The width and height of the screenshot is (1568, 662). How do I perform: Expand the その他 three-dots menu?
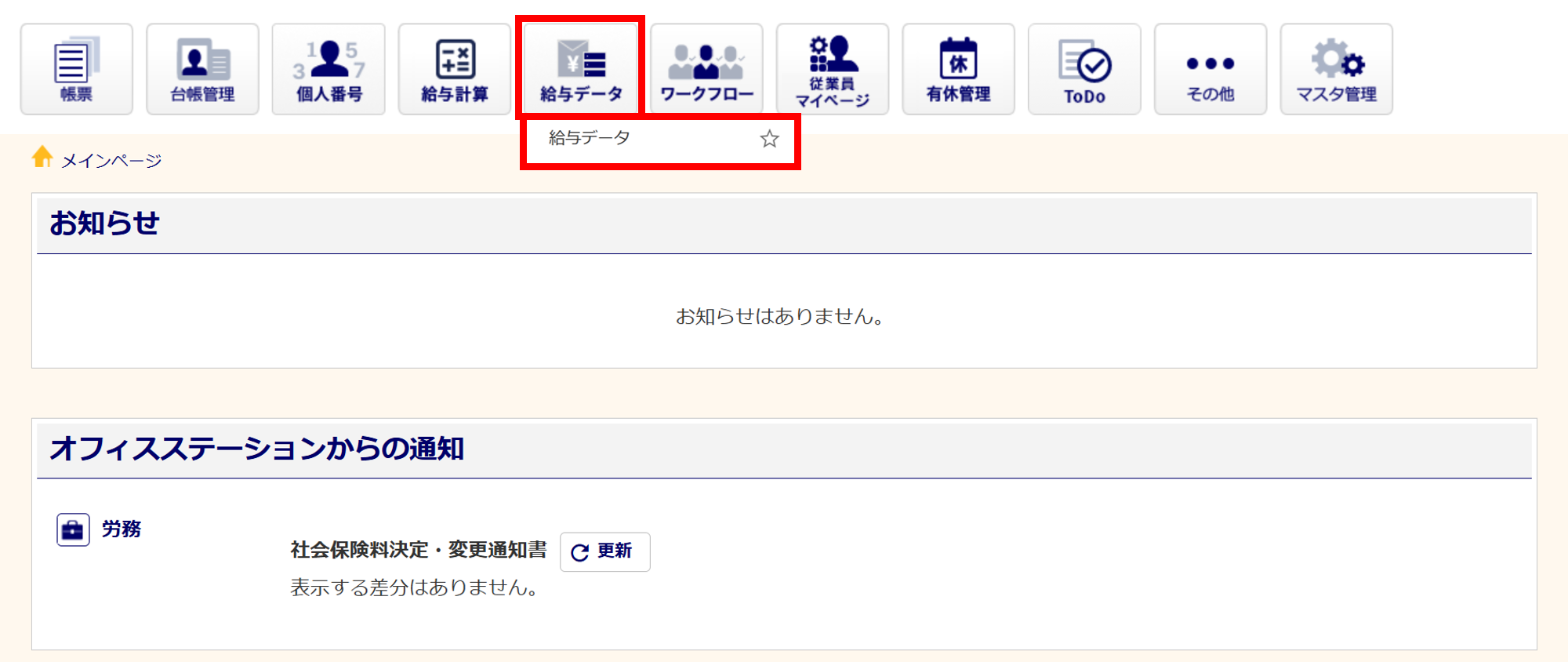[x=1210, y=69]
